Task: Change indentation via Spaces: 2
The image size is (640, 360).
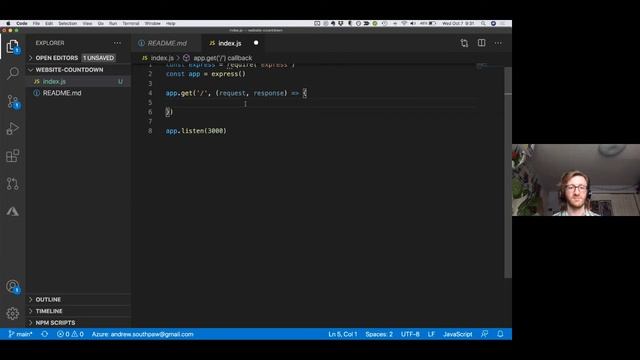Action: pyautogui.click(x=379, y=334)
